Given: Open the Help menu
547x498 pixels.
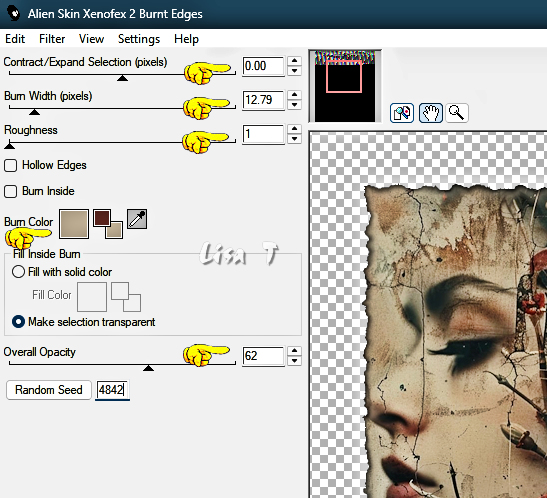Looking at the screenshot, I should 186,39.
